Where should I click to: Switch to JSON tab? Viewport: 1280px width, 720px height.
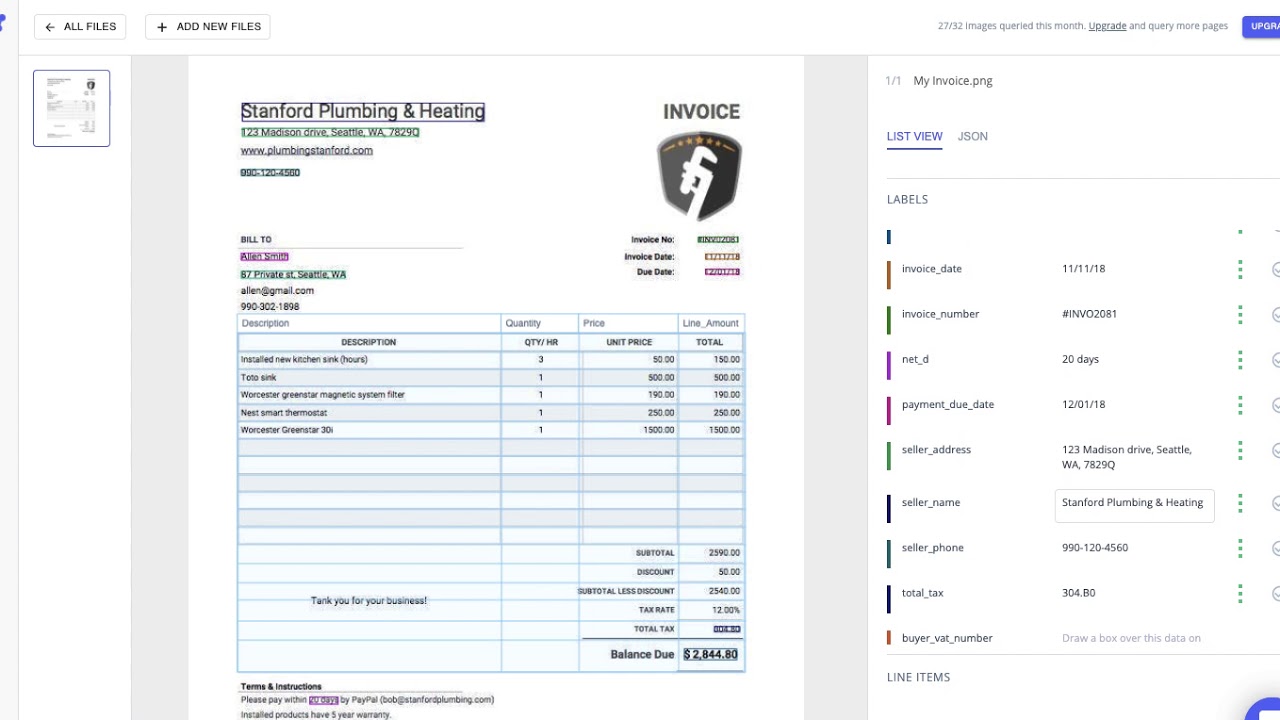(972, 136)
